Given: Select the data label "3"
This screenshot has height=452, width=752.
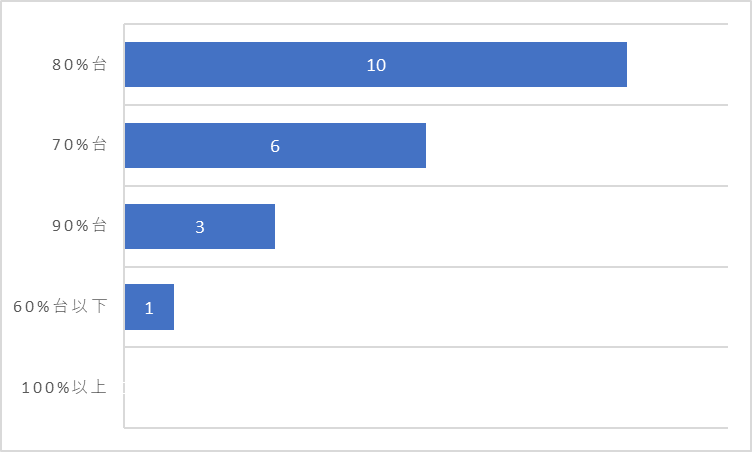Looking at the screenshot, I should (x=200, y=227).
